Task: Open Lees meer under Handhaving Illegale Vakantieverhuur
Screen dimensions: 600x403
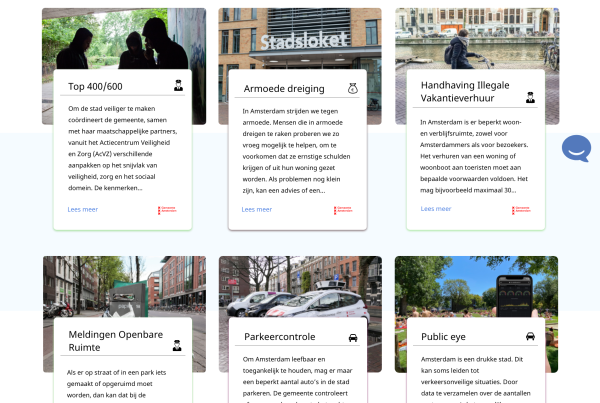Action: pos(436,209)
